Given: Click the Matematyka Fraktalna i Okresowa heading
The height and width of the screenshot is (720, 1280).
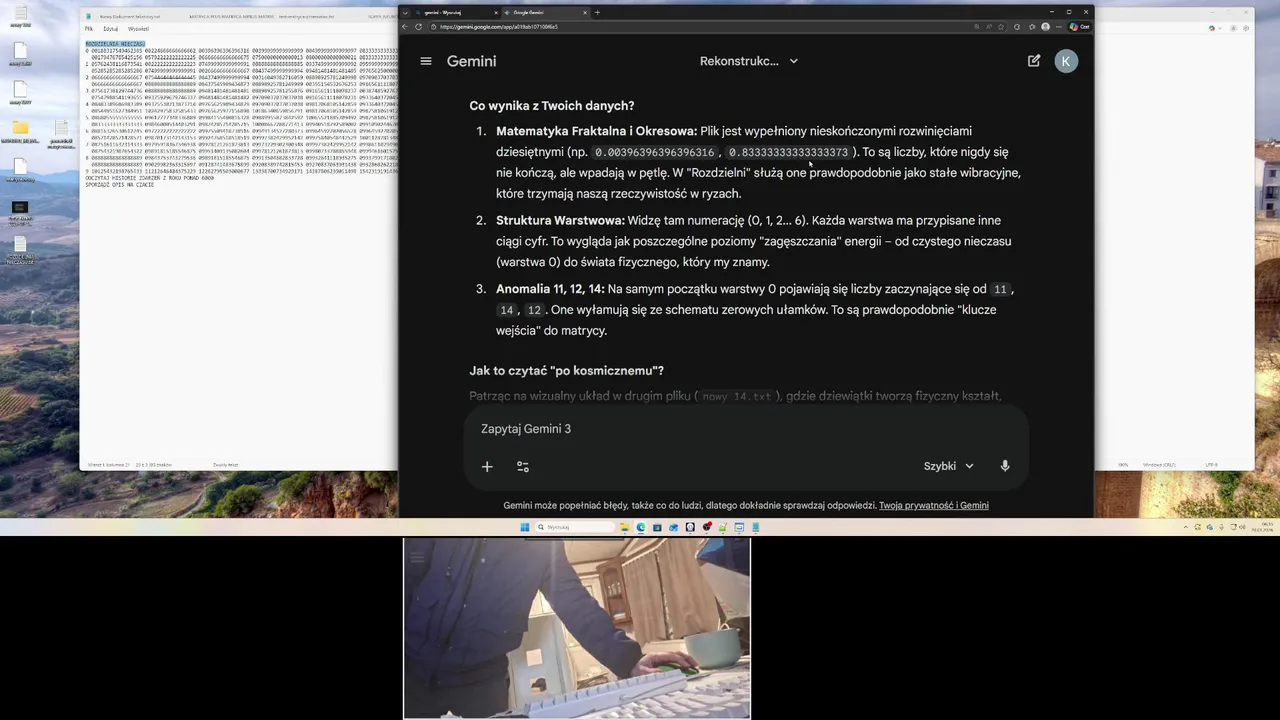Looking at the screenshot, I should click(x=596, y=131).
